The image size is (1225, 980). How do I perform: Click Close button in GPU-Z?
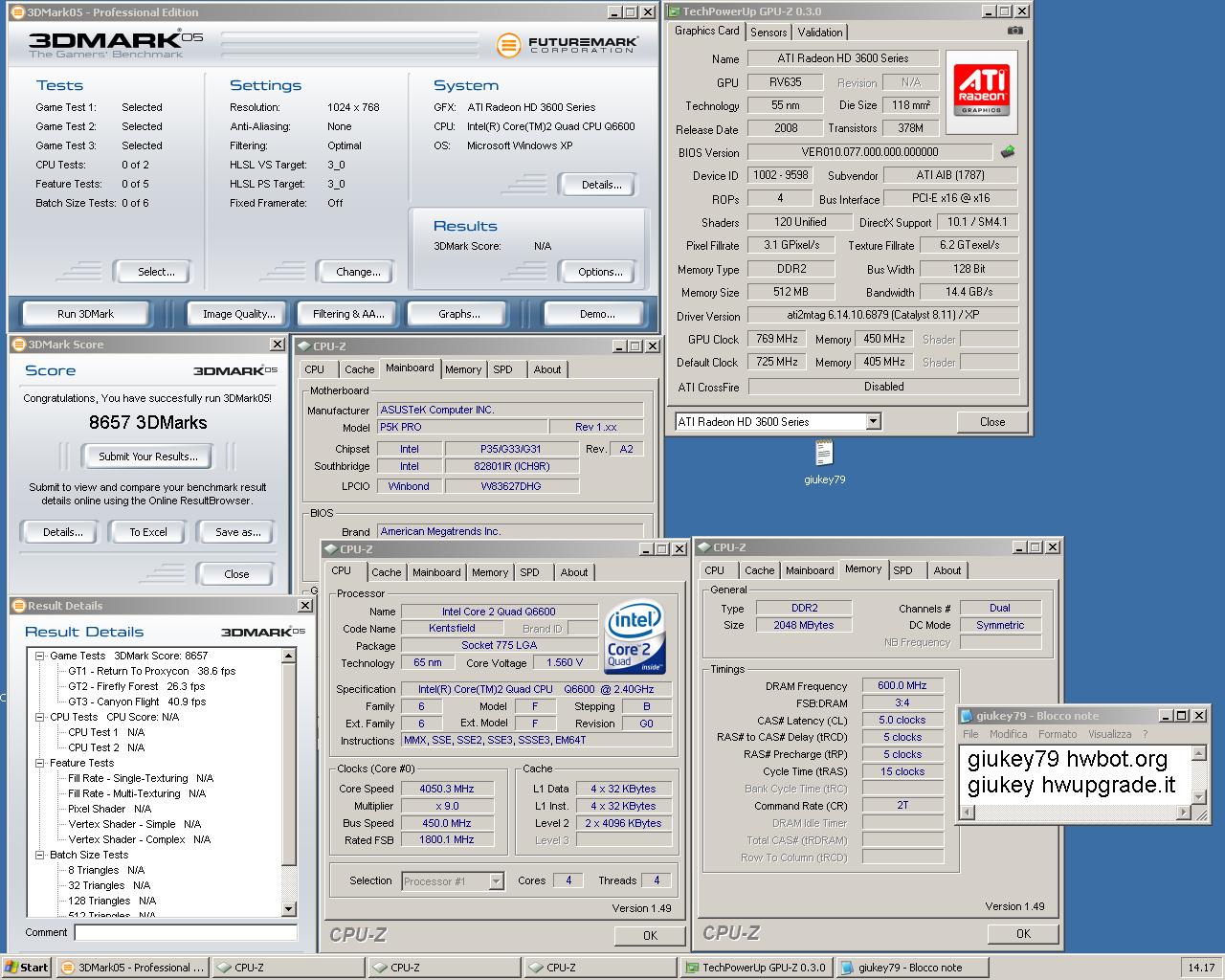pyautogui.click(x=992, y=422)
